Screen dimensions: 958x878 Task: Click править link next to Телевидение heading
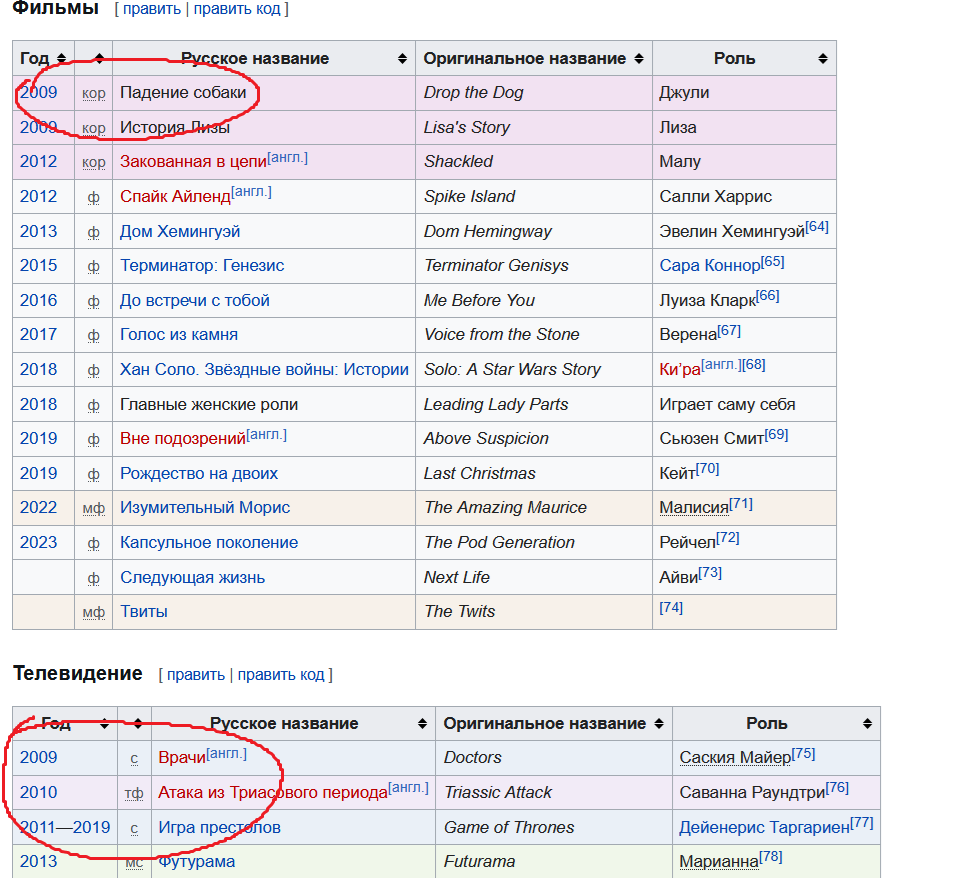pos(196,675)
